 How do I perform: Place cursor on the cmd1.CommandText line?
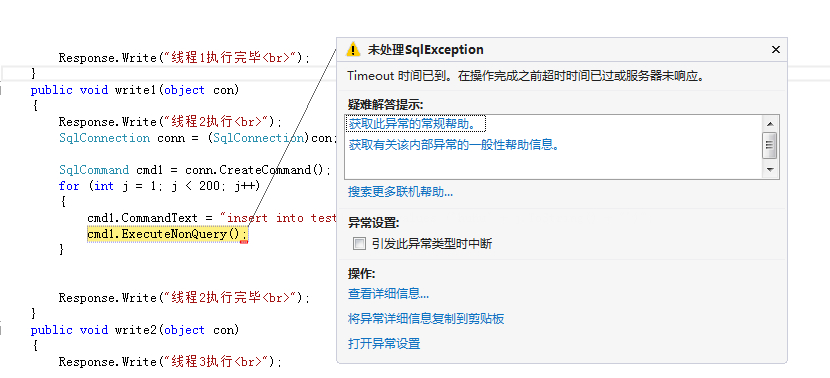point(212,218)
